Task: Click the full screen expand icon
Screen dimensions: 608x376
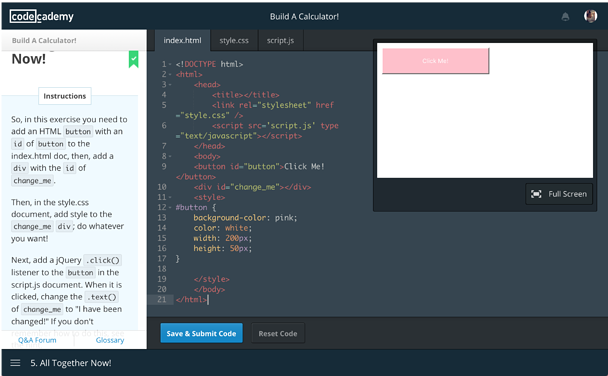Action: point(536,194)
